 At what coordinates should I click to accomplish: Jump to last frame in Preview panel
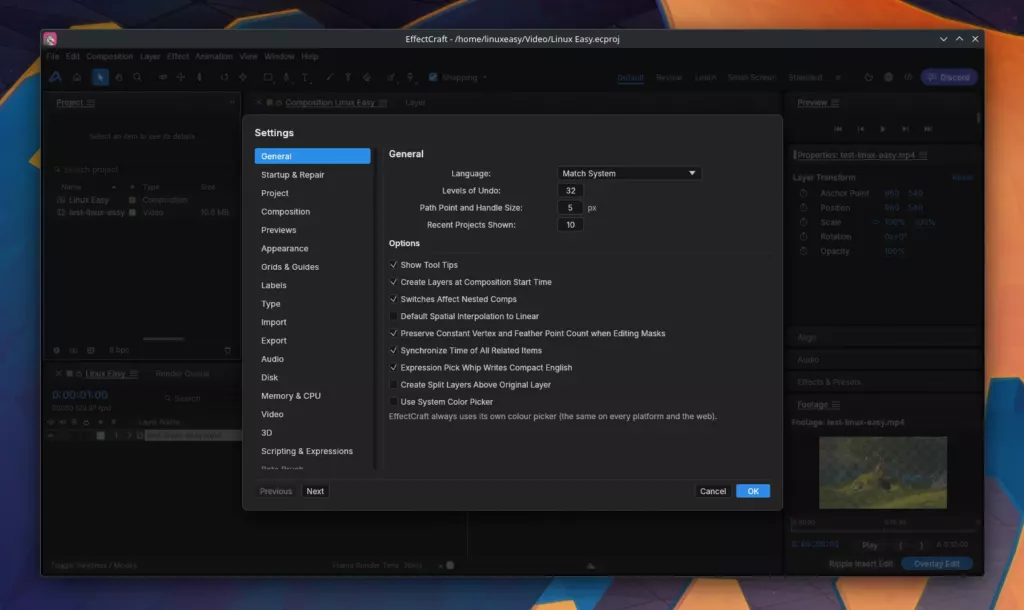pyautogui.click(x=927, y=129)
